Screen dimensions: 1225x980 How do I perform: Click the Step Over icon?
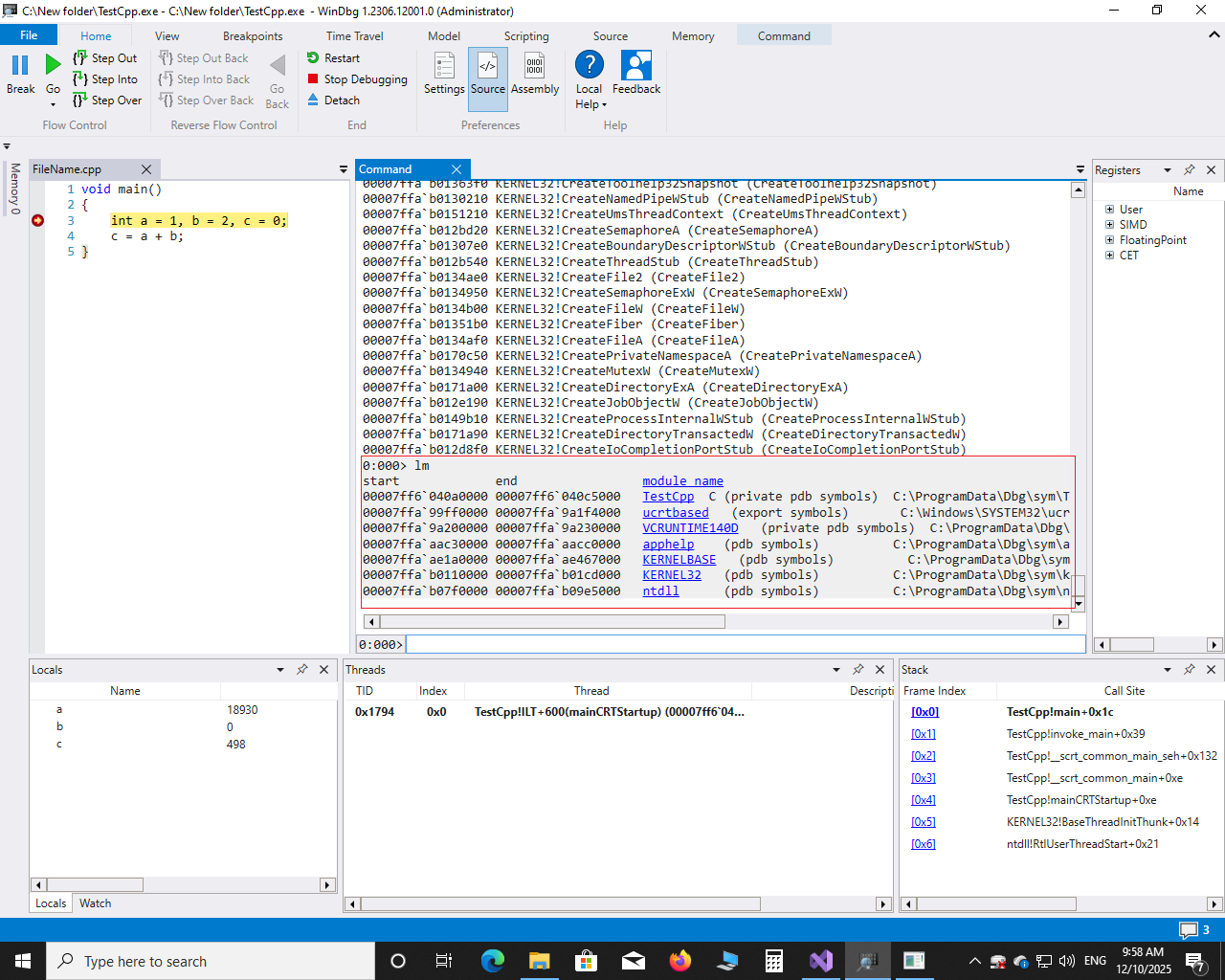click(80, 100)
